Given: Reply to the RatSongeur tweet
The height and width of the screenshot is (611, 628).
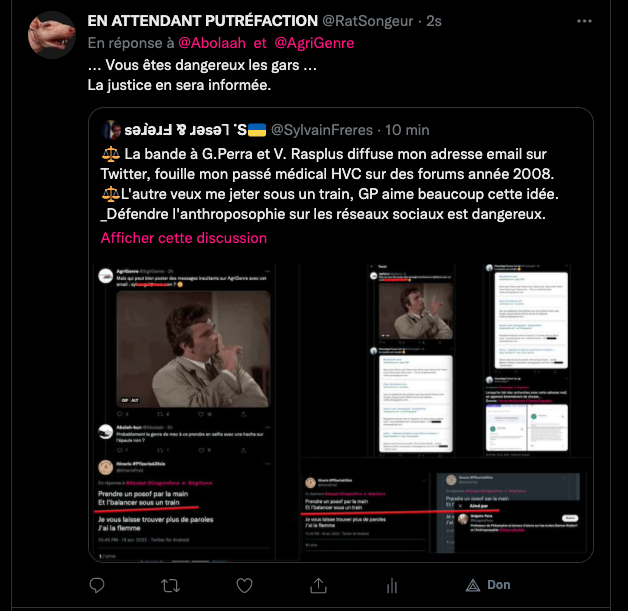Looking at the screenshot, I should point(96,585).
